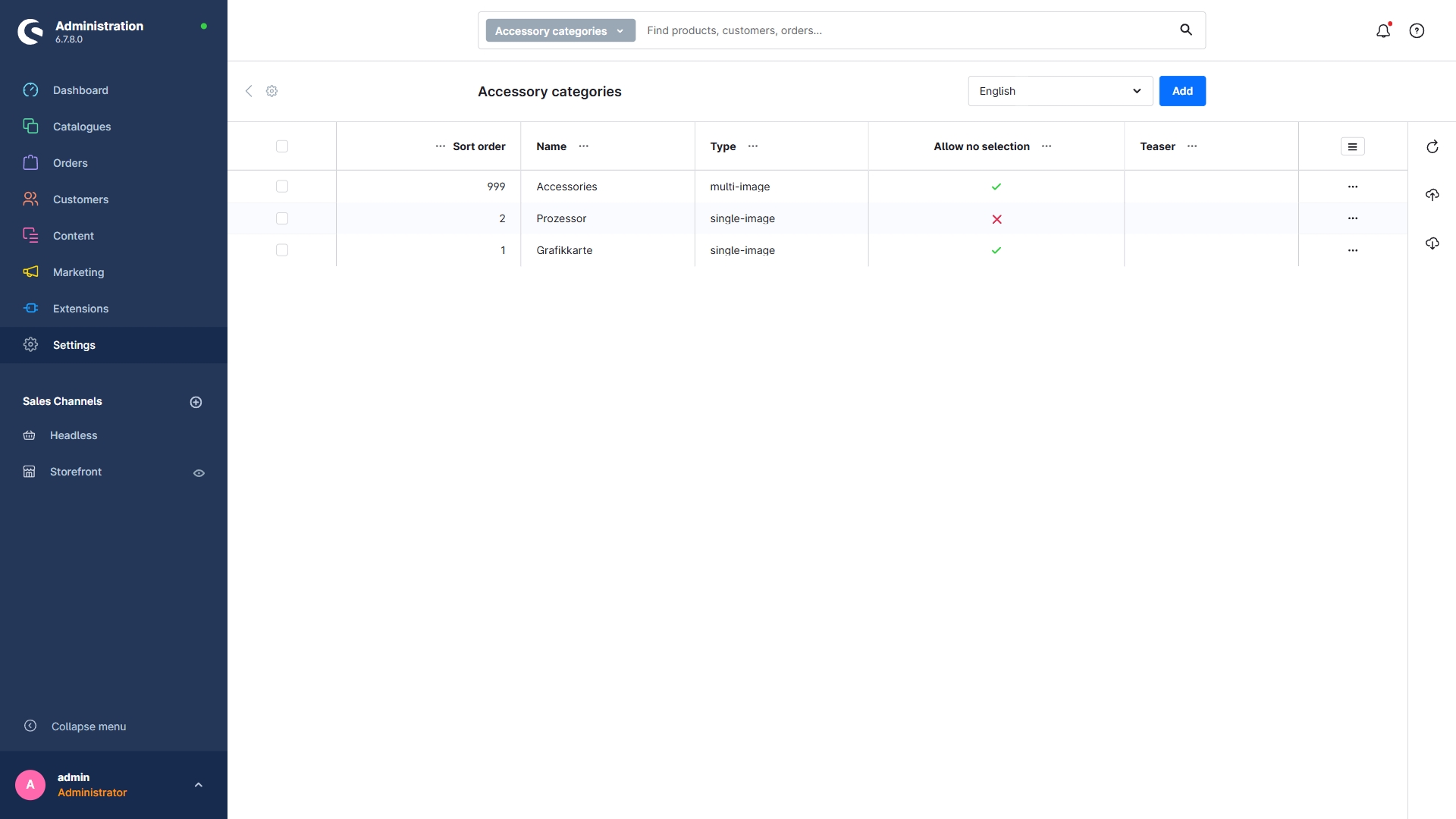Open the notifications bell

pos(1383,30)
